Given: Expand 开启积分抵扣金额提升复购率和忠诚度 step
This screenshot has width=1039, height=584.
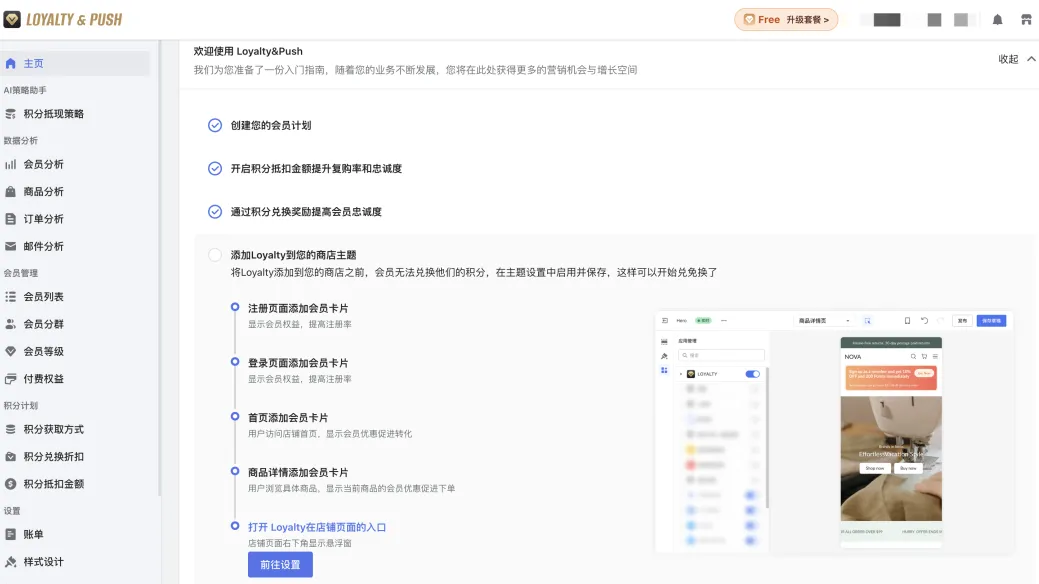Looking at the screenshot, I should [x=316, y=168].
